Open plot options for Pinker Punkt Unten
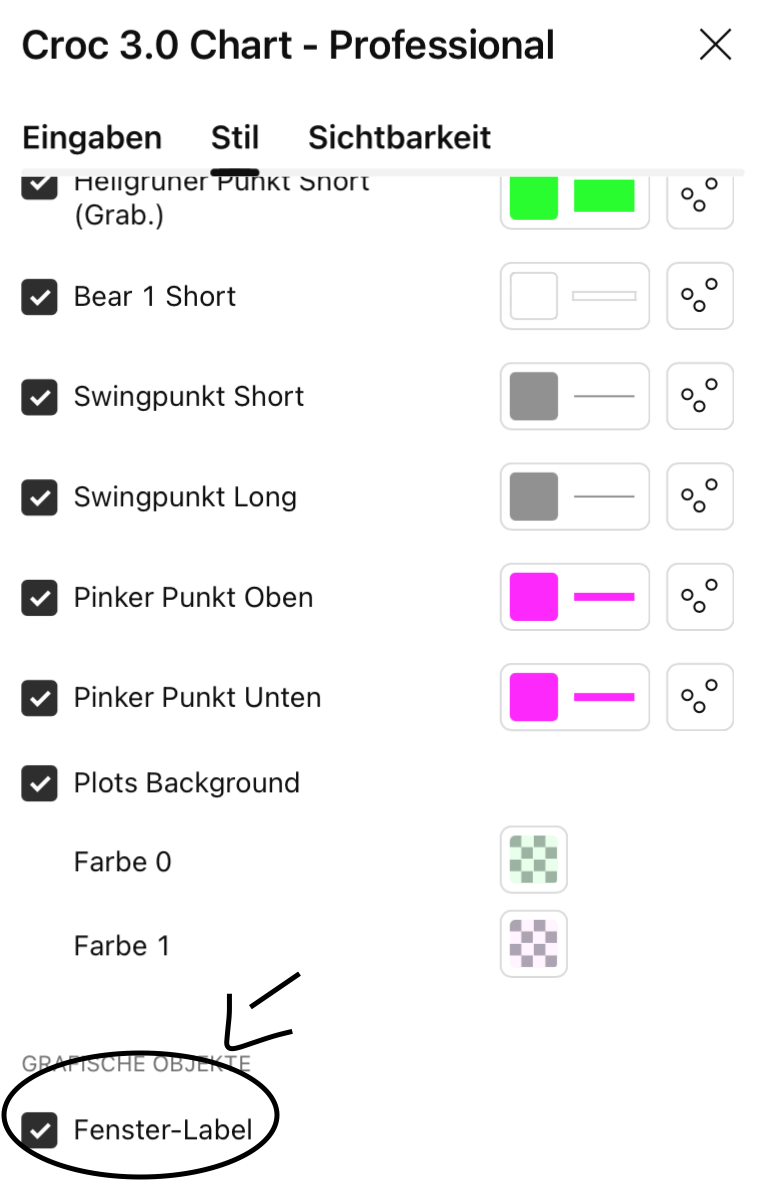758x1194 pixels. point(700,697)
